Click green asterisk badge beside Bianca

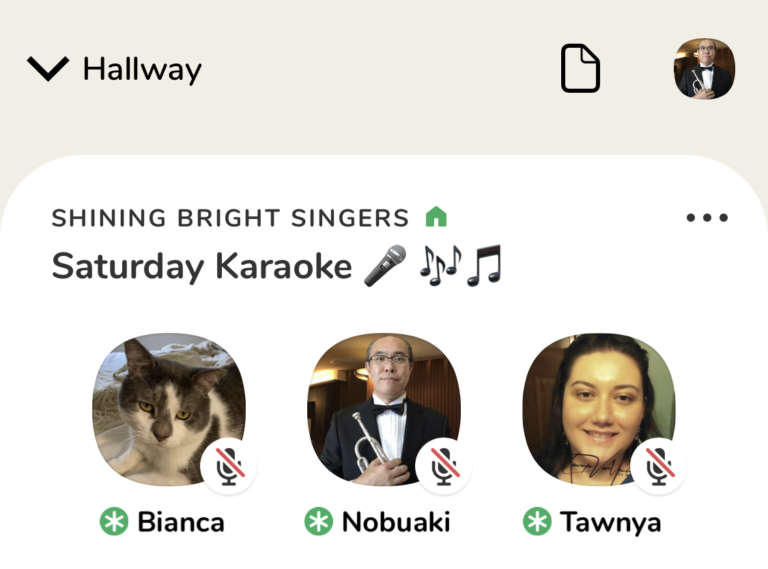[x=114, y=521]
